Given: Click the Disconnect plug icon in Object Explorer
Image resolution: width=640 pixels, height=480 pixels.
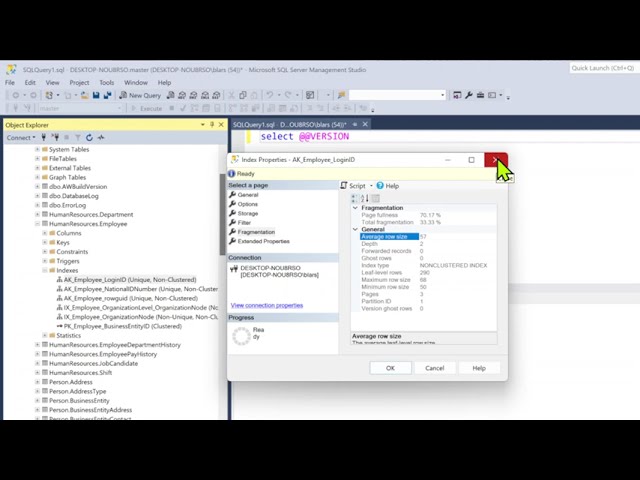Looking at the screenshot, I should 55,138.
